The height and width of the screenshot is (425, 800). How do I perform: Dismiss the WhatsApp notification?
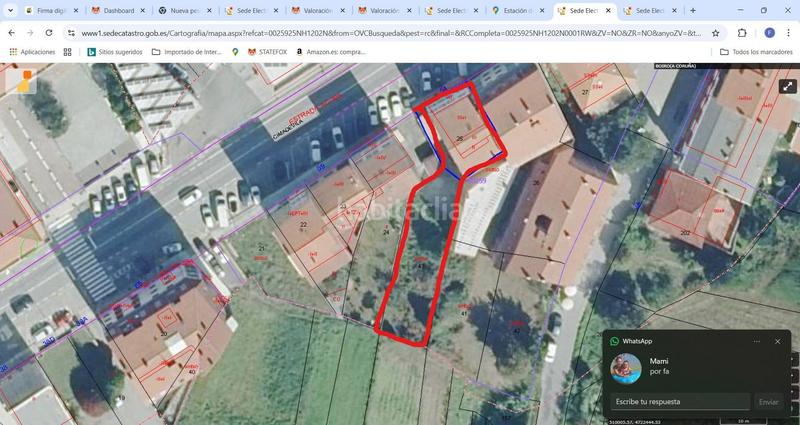[778, 342]
